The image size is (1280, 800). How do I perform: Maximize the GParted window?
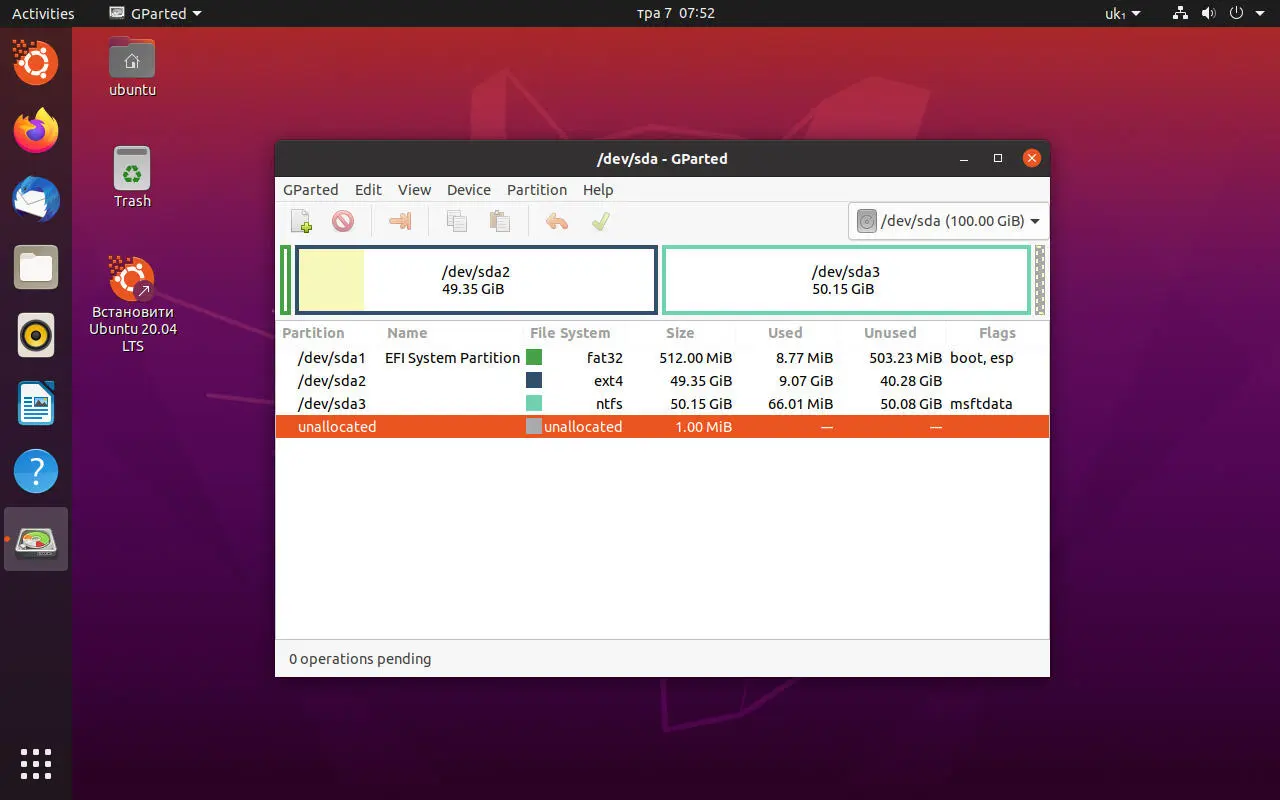tap(997, 158)
